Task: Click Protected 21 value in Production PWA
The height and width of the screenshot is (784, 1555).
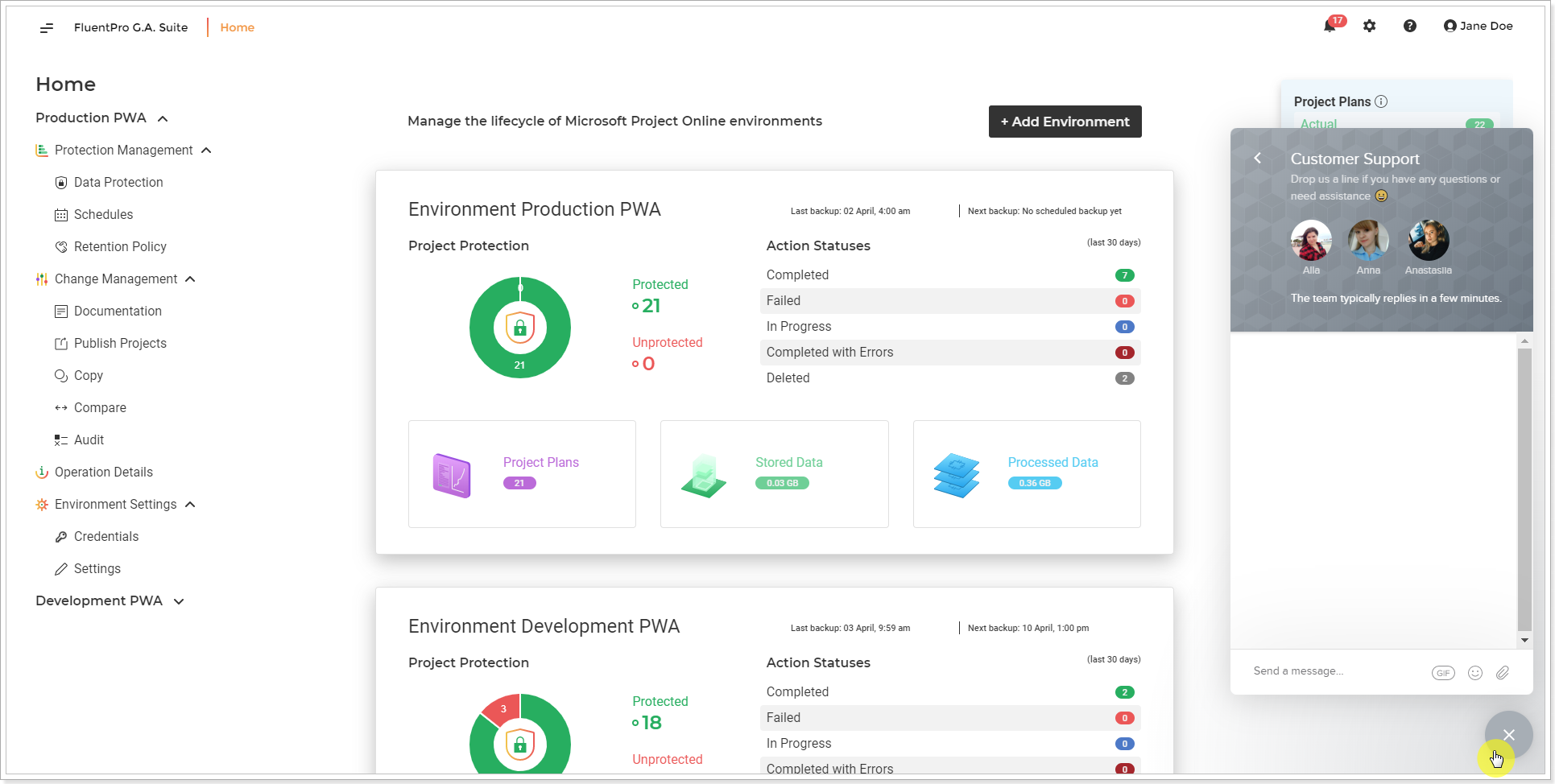Action: coord(647,306)
